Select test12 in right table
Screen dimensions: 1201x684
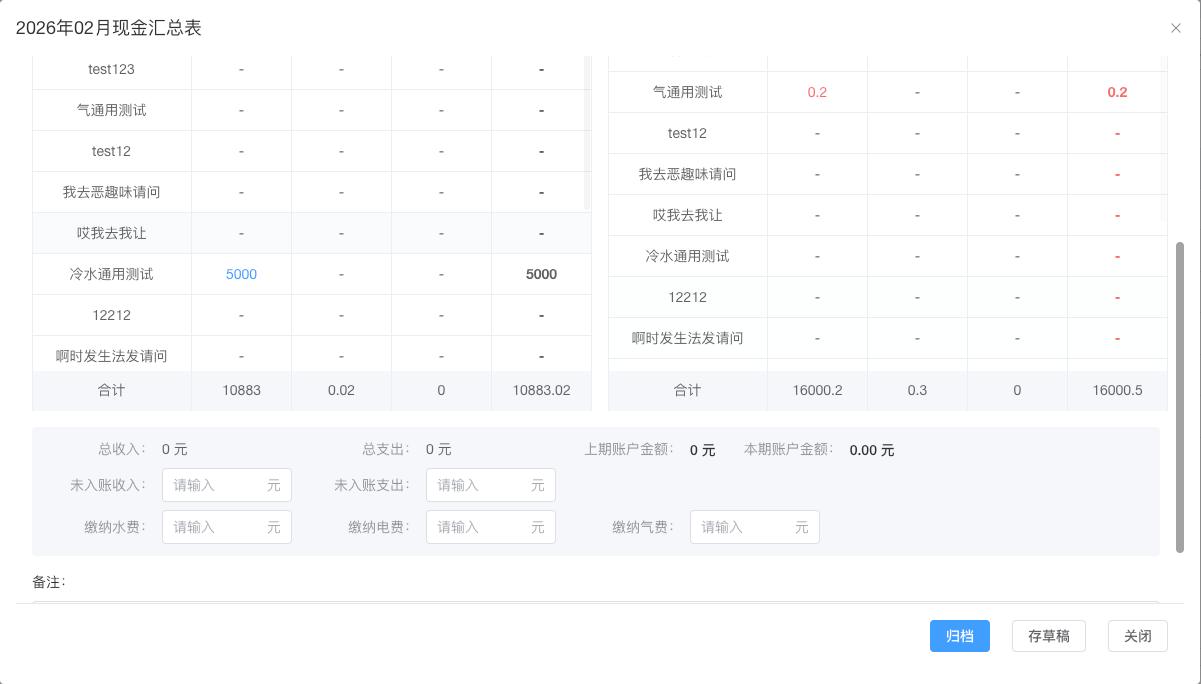888,133
